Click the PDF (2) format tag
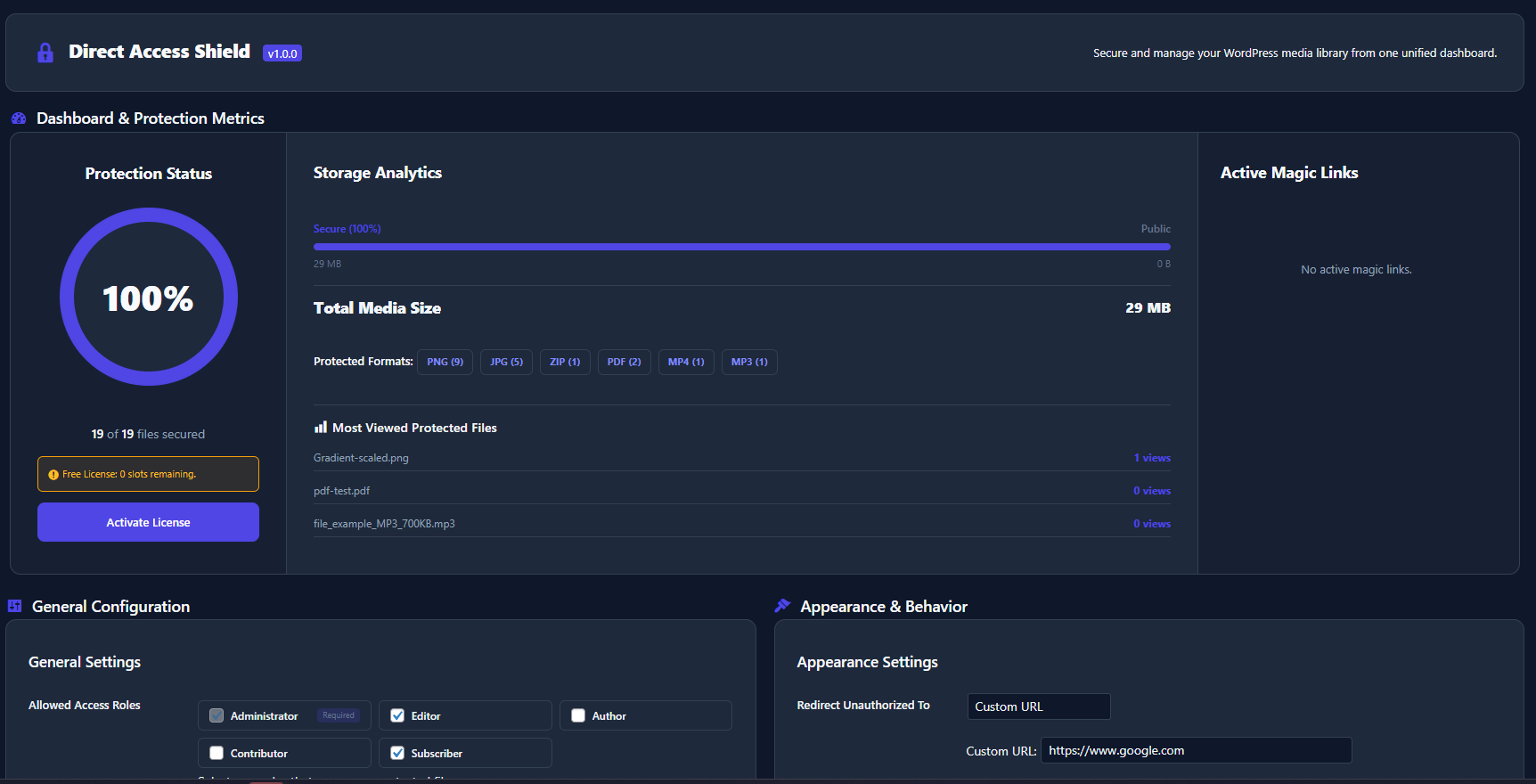 624,362
